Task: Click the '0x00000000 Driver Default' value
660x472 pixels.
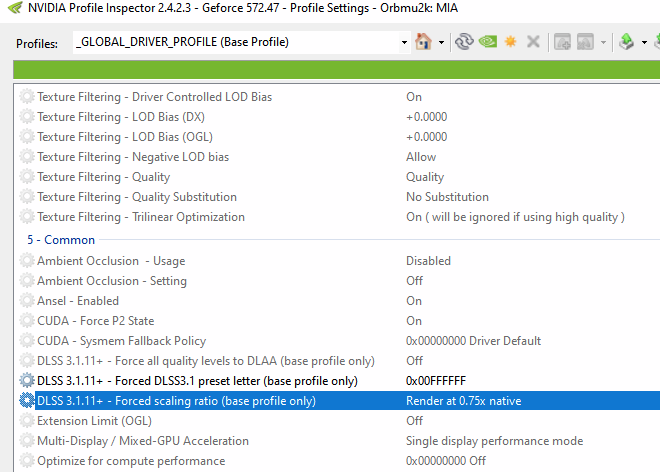Action: [x=473, y=341]
